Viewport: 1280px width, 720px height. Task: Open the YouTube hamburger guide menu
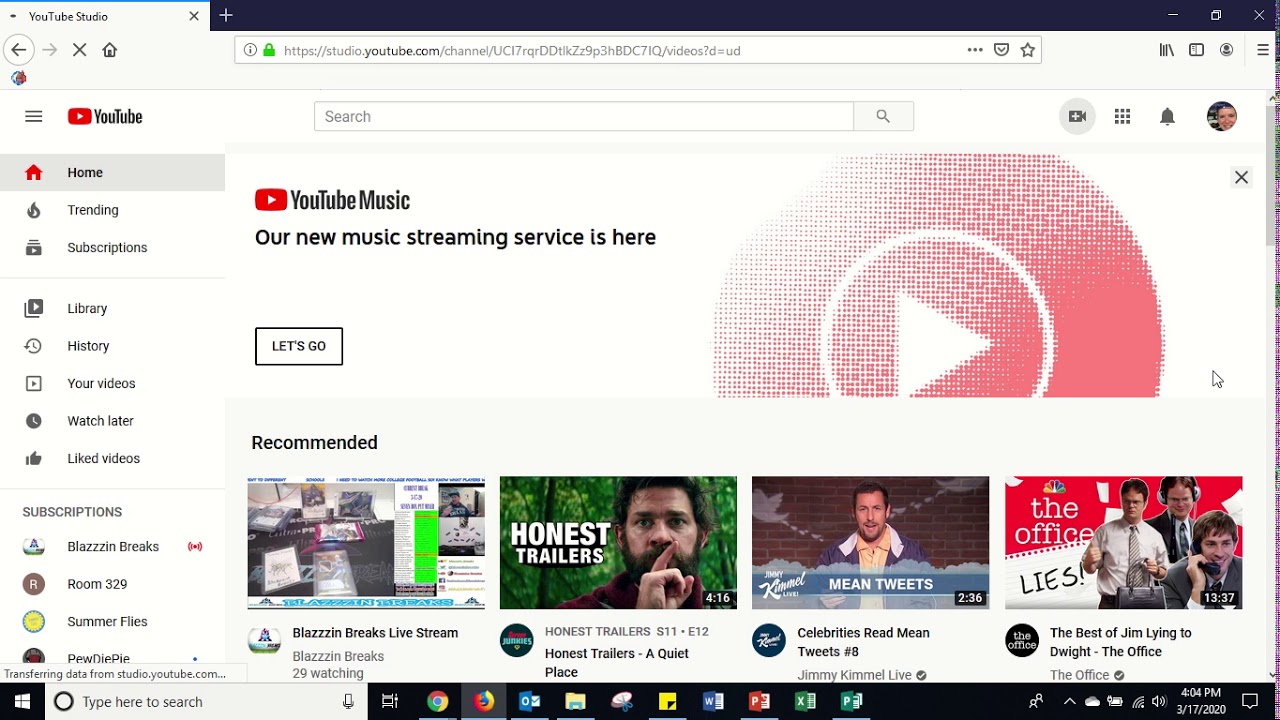pyautogui.click(x=34, y=116)
